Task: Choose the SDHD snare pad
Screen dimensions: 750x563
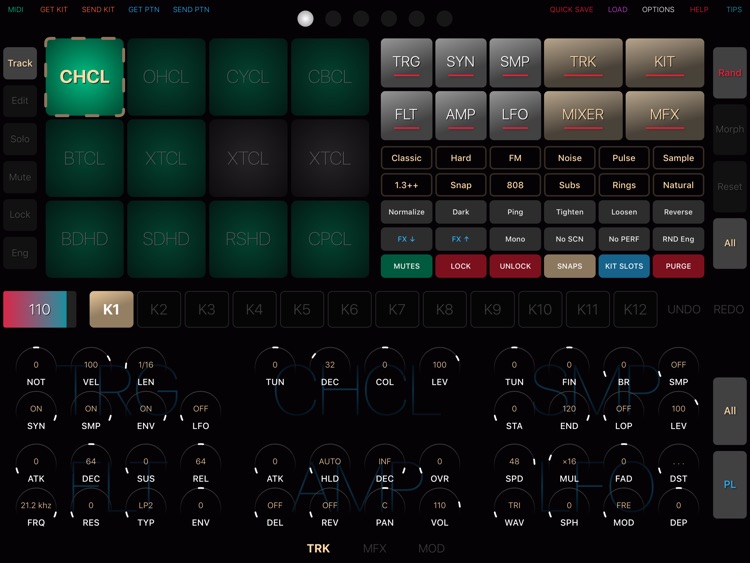Action: [166, 239]
